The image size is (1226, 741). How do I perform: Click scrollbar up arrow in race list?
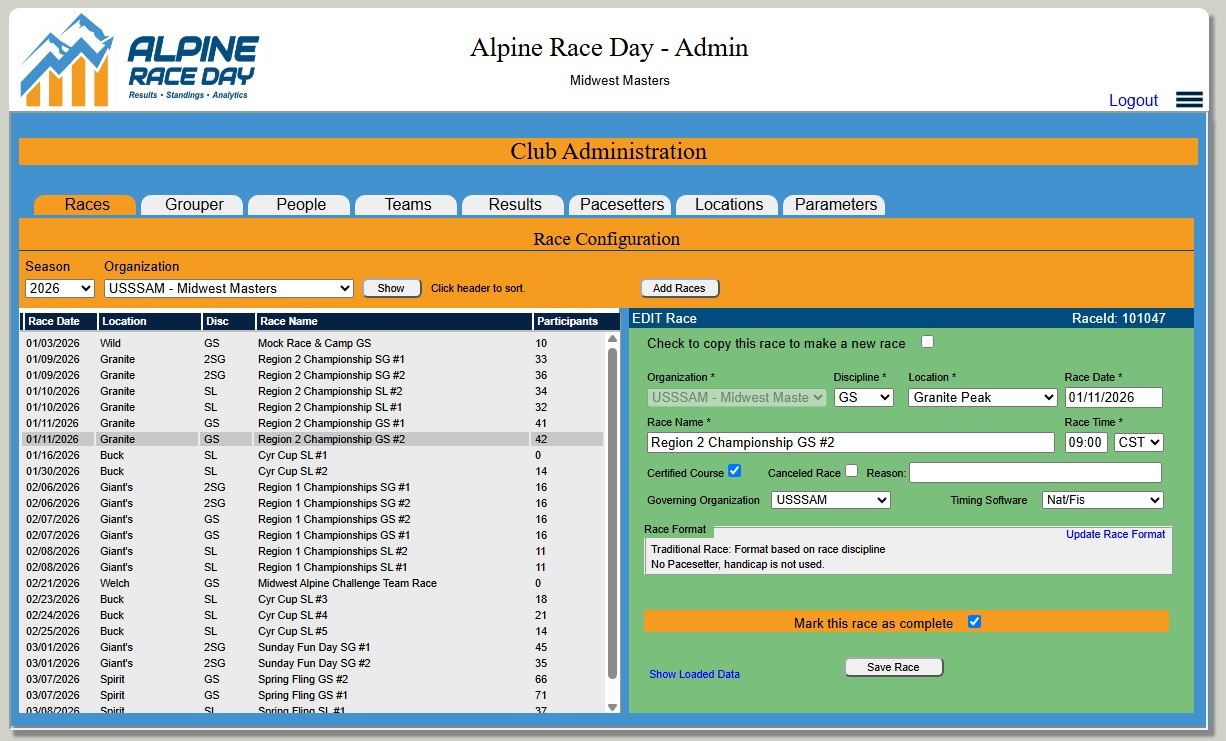pyautogui.click(x=613, y=340)
